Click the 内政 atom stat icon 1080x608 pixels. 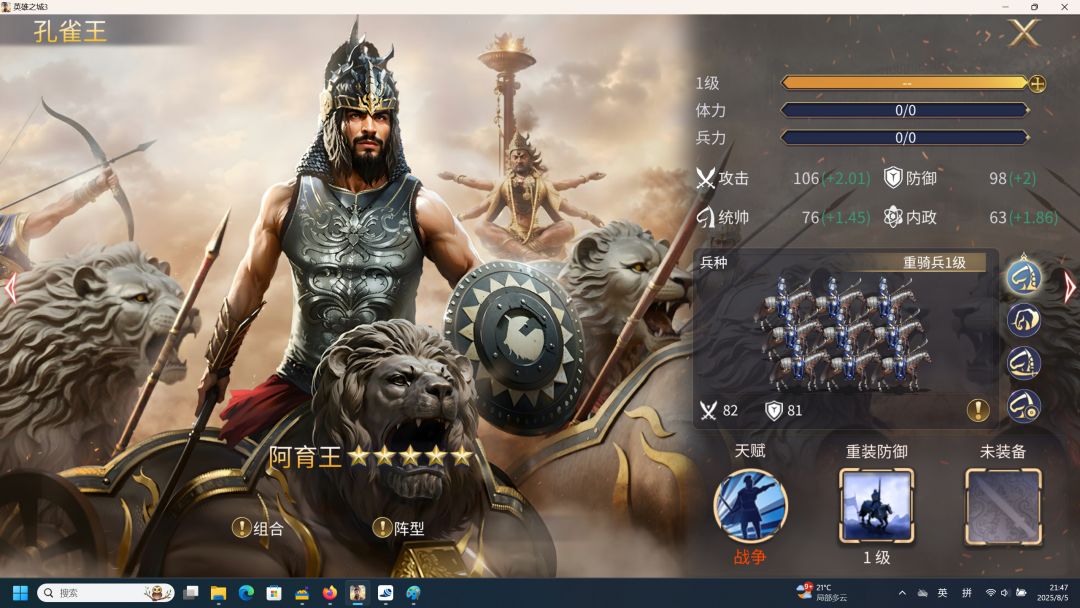[893, 217]
